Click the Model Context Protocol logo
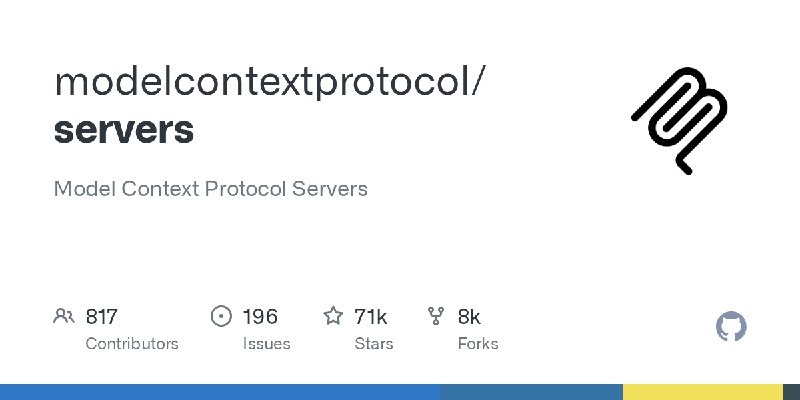Viewport: 800px width, 400px height. [x=679, y=120]
